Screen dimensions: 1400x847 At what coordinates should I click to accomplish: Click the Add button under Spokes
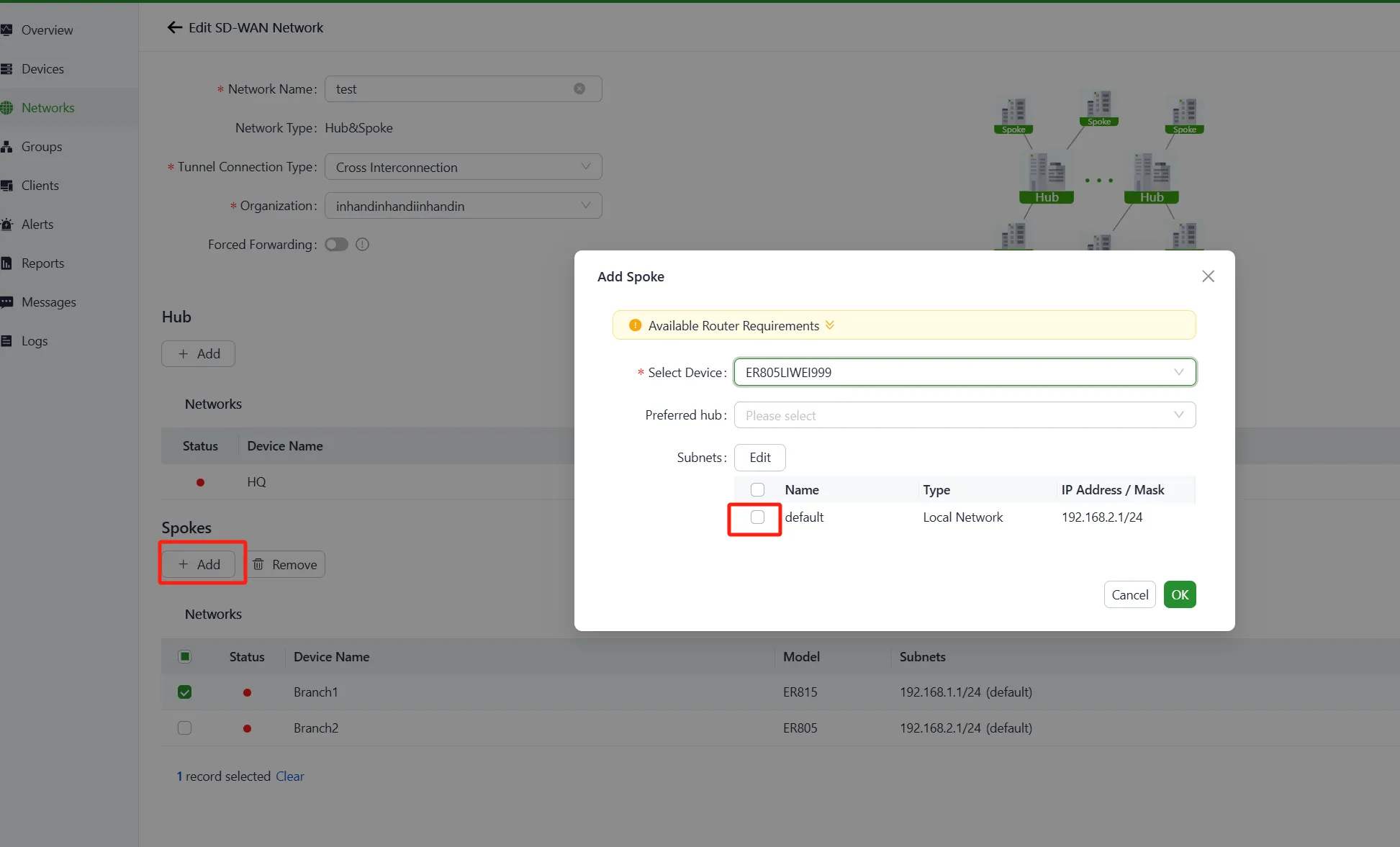coord(198,564)
